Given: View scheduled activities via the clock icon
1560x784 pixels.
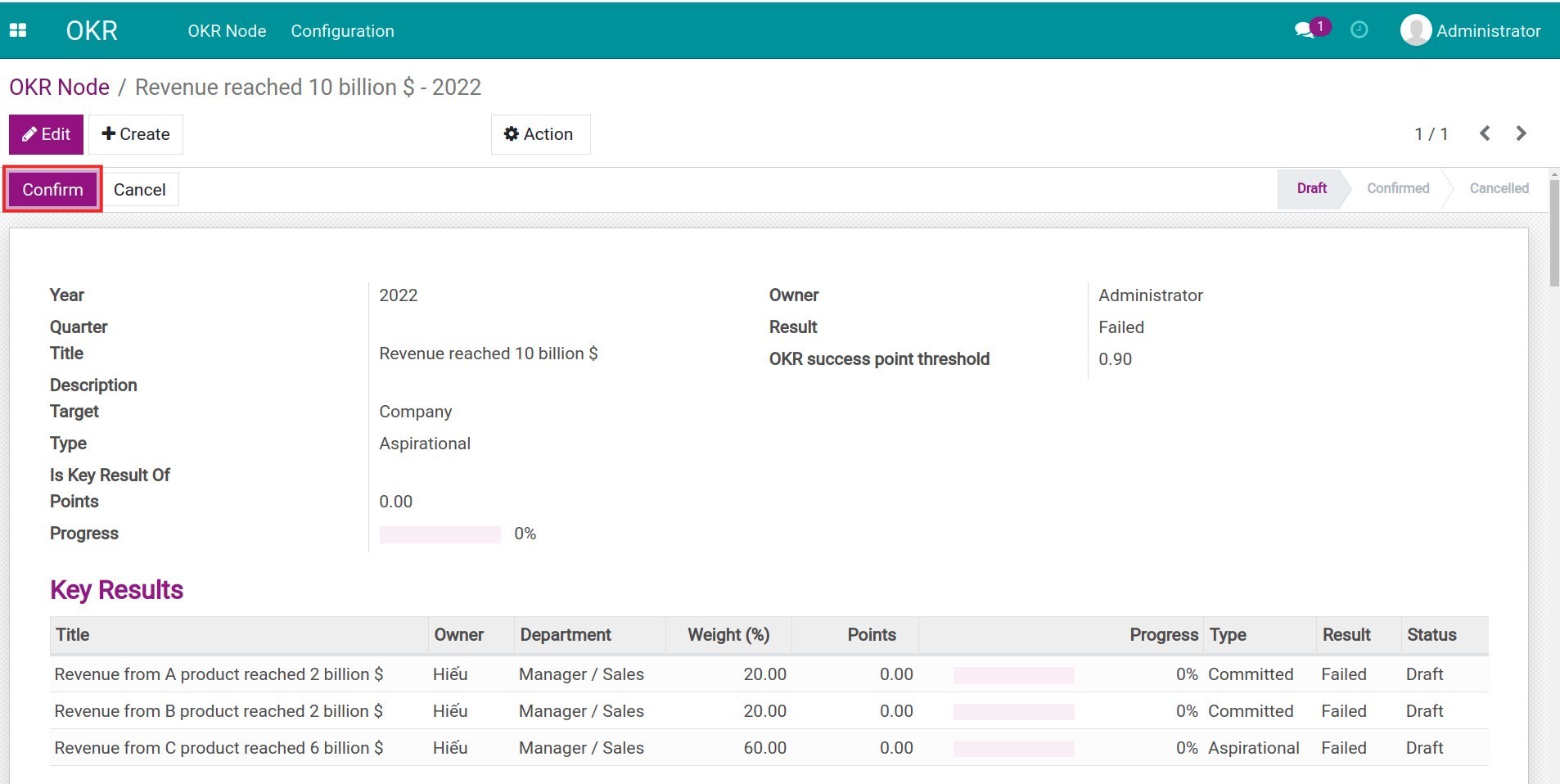Looking at the screenshot, I should pyautogui.click(x=1359, y=29).
